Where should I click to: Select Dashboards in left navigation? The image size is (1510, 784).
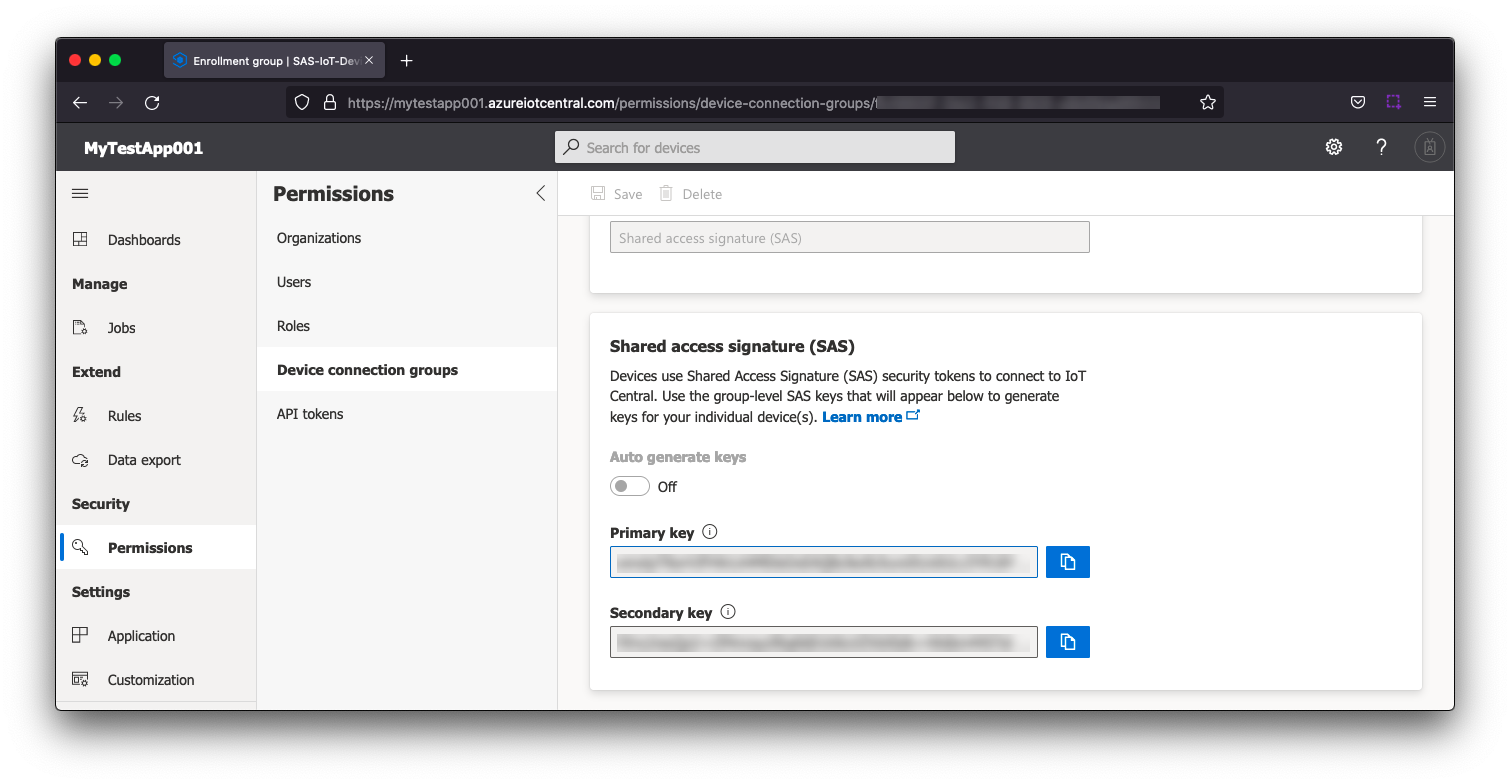click(x=144, y=240)
